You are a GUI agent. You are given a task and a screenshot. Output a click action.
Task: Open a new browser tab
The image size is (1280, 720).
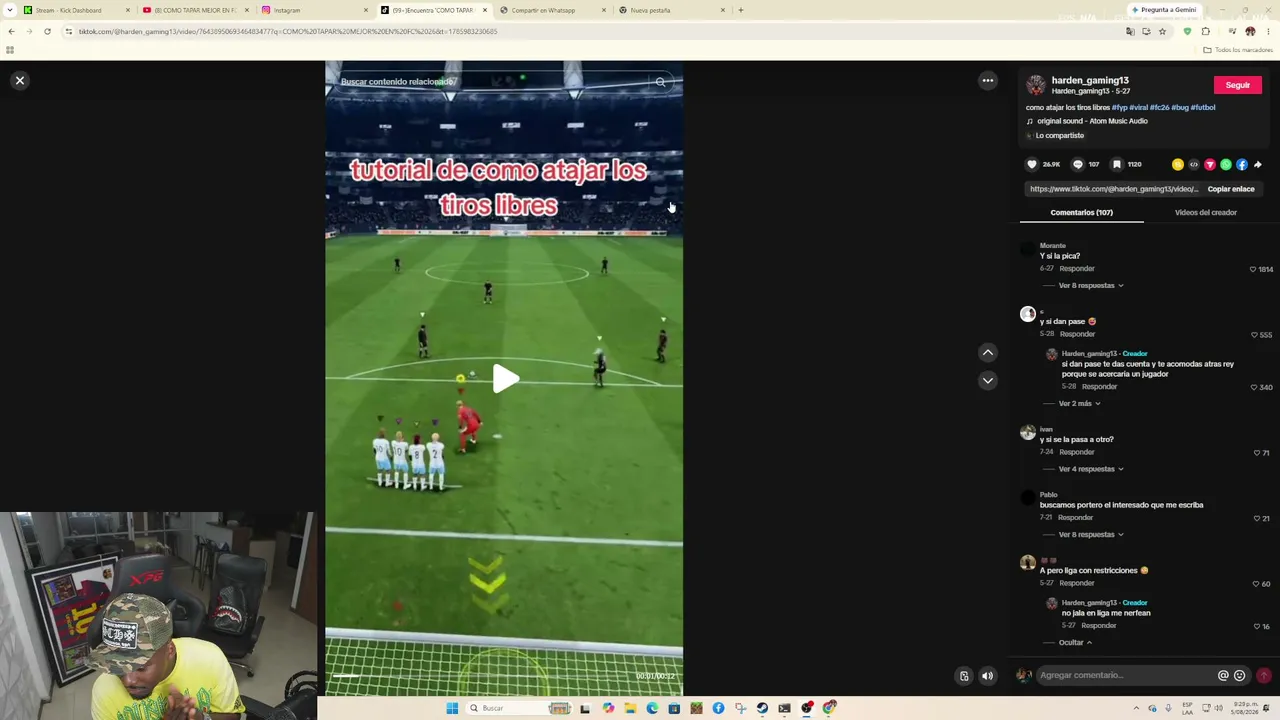[740, 10]
